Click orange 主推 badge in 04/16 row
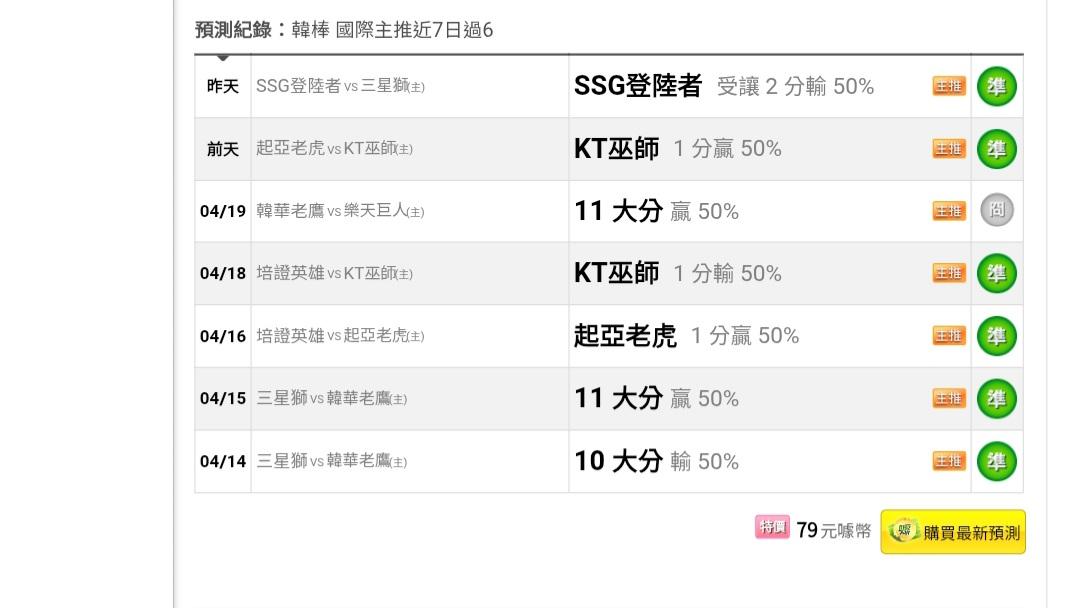This screenshot has height=608, width=1080. (949, 336)
